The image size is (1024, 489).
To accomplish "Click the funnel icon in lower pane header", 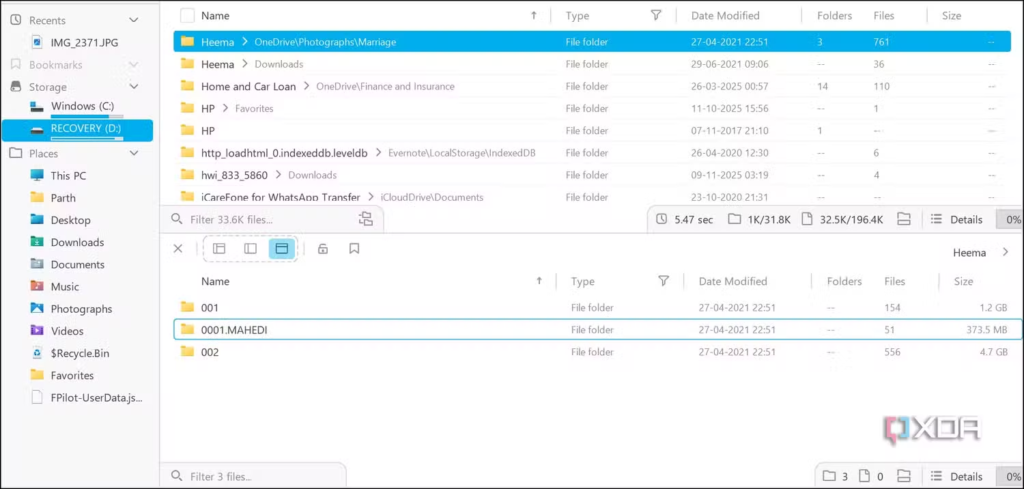I will pyautogui.click(x=663, y=282).
